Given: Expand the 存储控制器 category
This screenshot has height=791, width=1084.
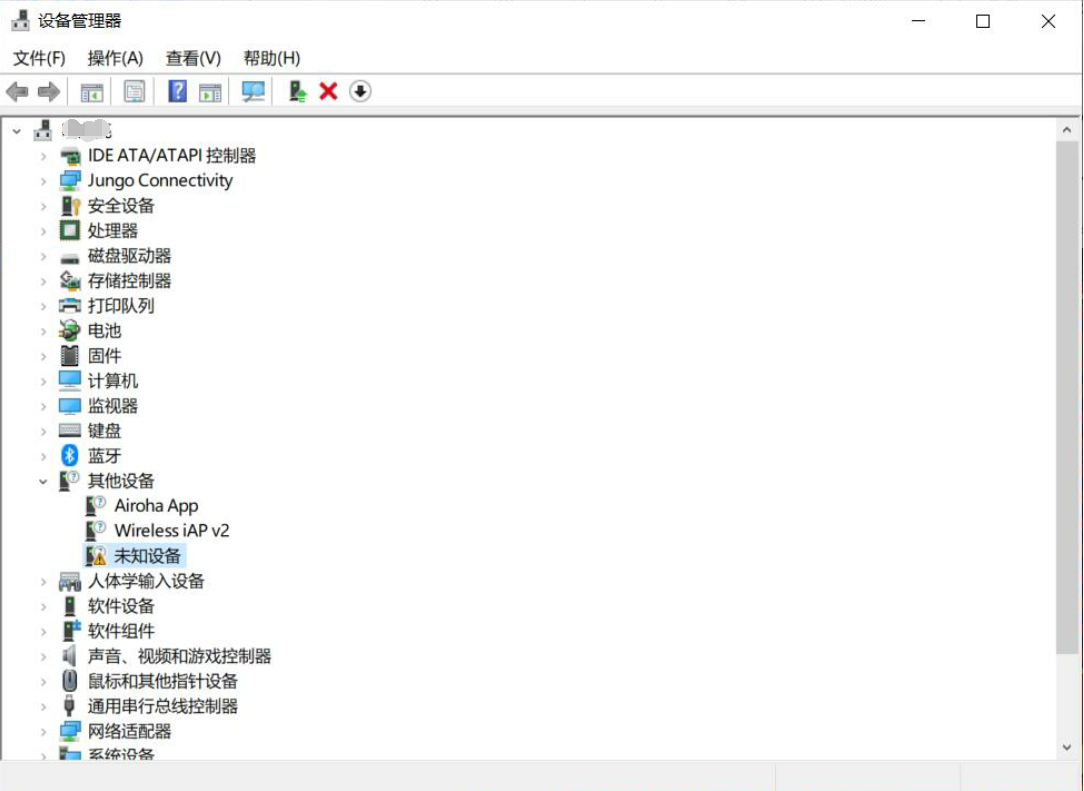Looking at the screenshot, I should click(x=43, y=281).
